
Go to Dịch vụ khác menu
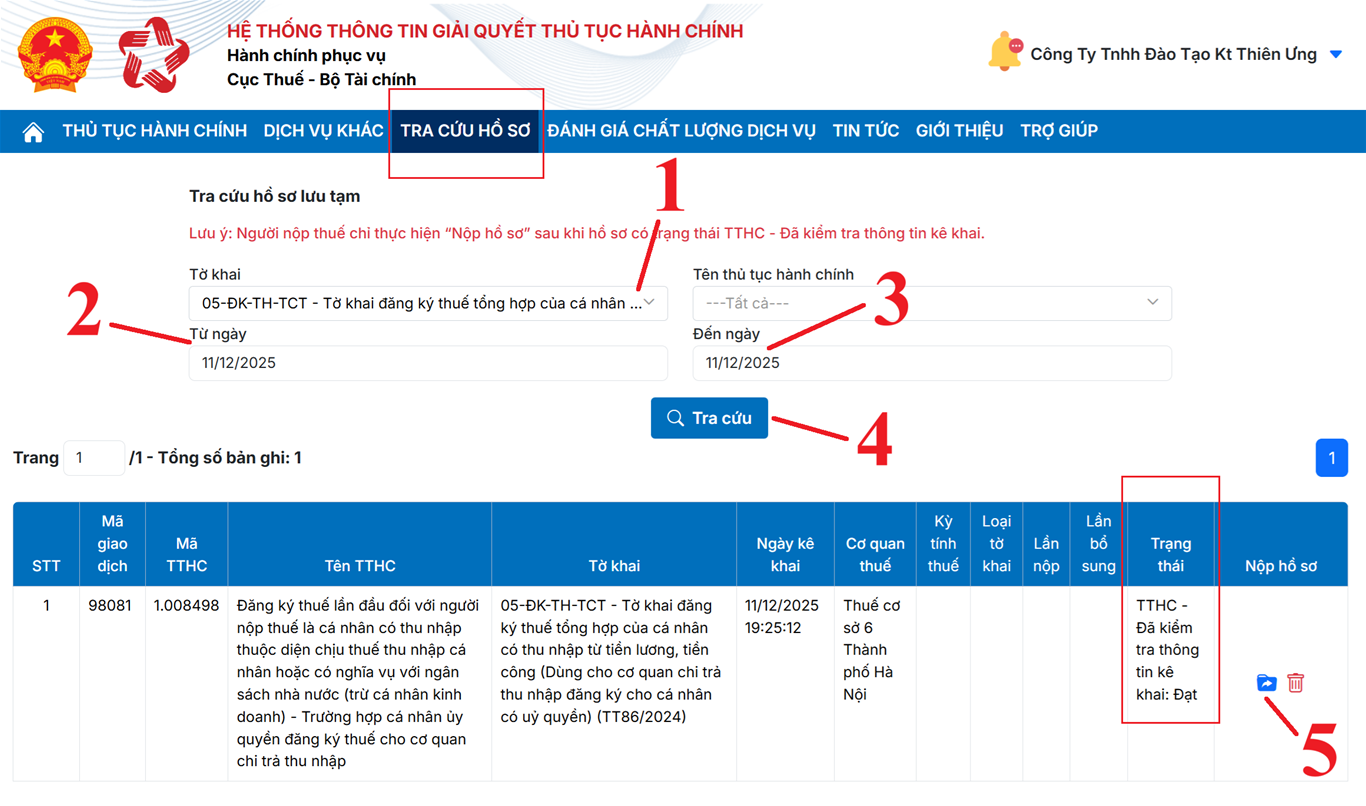(x=323, y=131)
